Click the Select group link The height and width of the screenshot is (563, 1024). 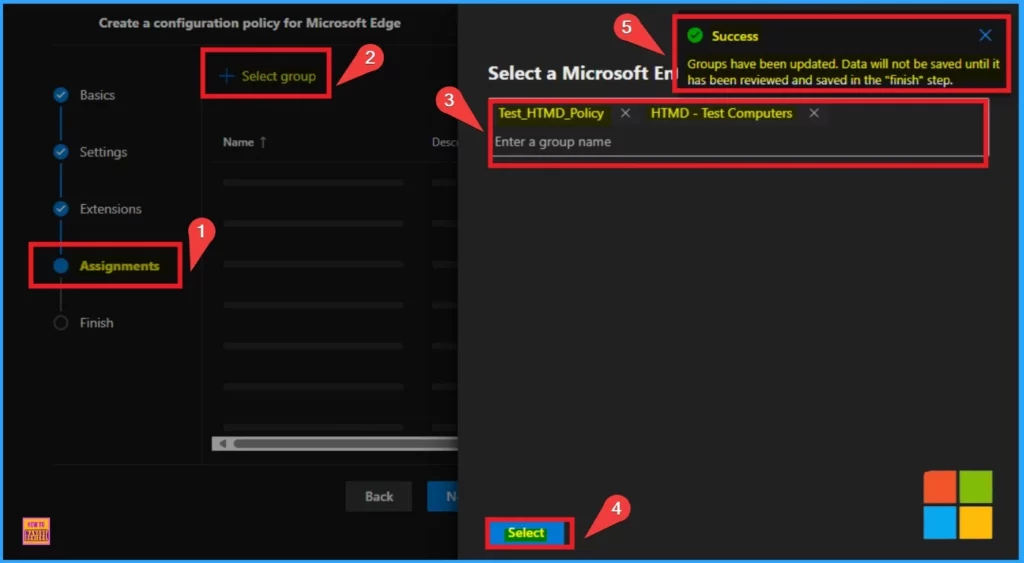click(x=278, y=76)
